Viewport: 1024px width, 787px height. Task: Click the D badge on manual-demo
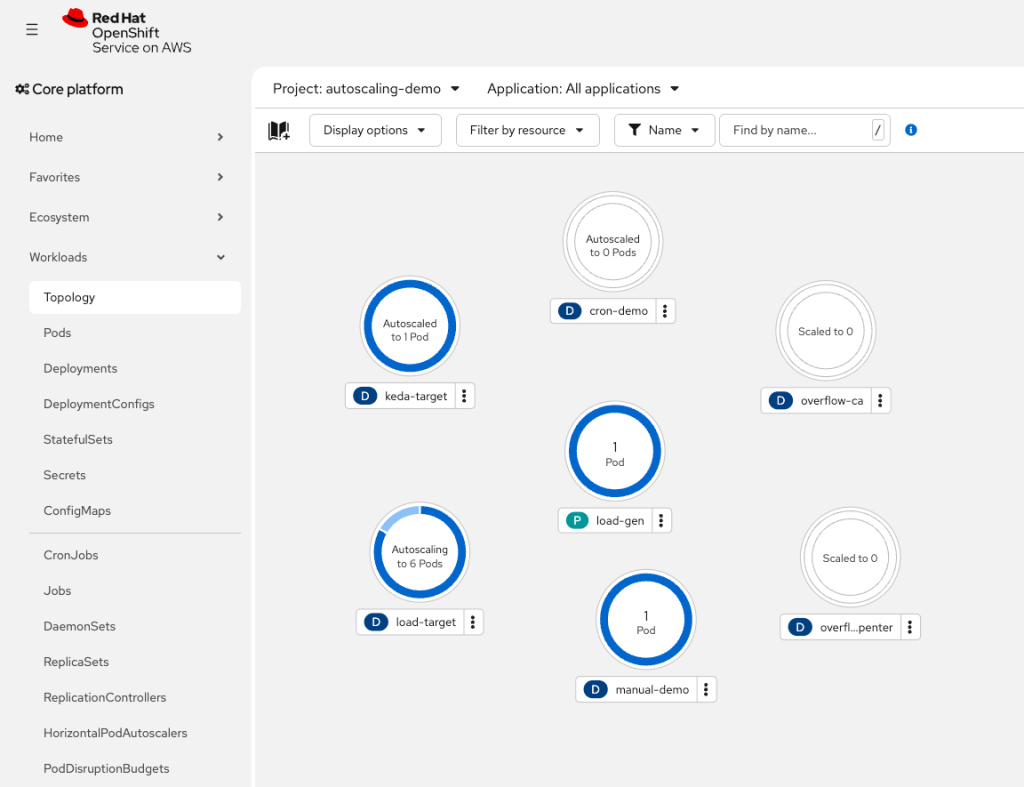[x=596, y=689]
